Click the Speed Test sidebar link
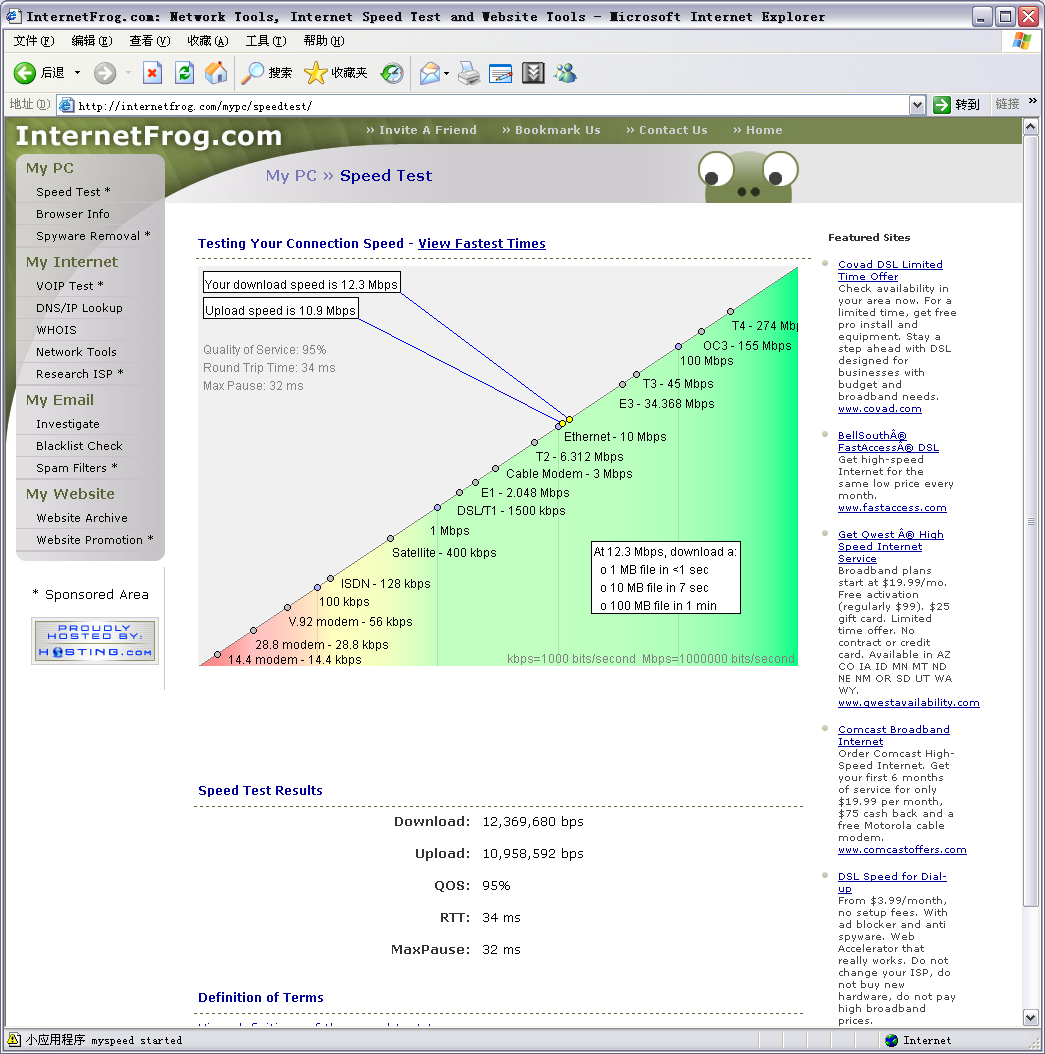1045x1054 pixels. [x=73, y=192]
